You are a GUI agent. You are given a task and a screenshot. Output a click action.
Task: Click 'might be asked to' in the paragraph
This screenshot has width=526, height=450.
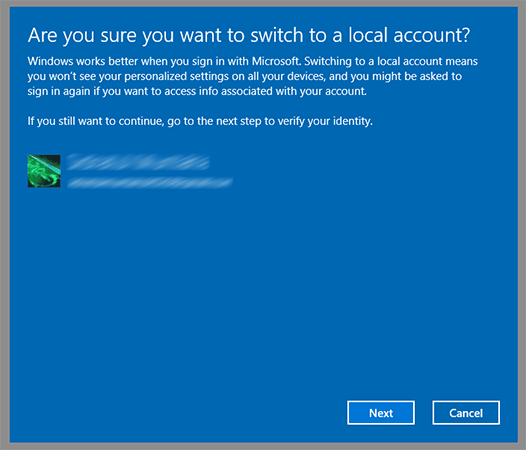pyautogui.click(x=417, y=77)
